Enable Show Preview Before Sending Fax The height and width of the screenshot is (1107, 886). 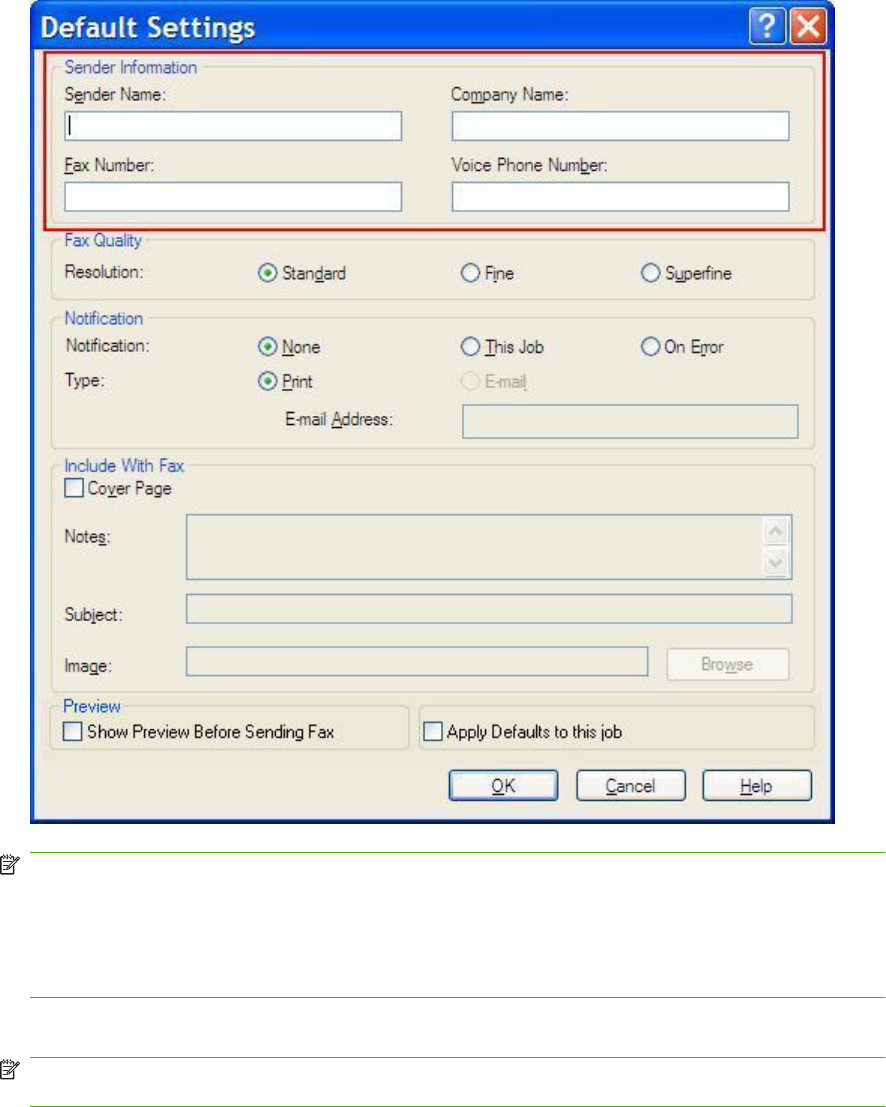(x=73, y=731)
